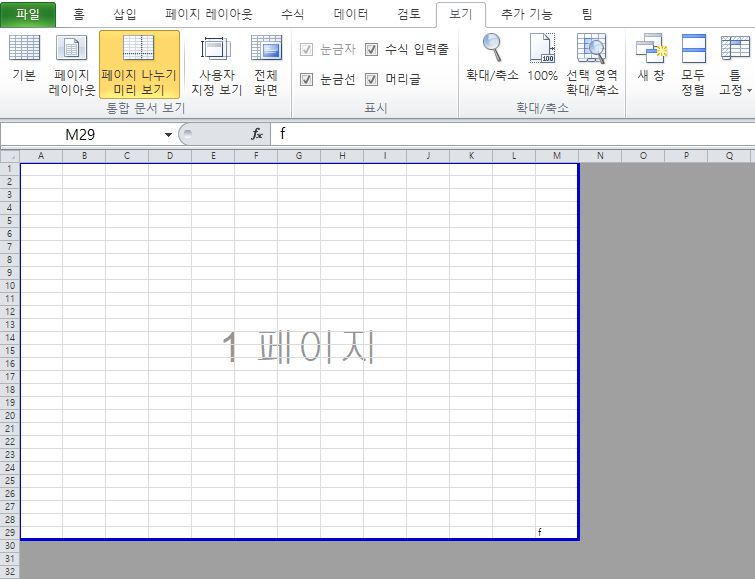
Task: Click the fx insert function button
Action: coord(257,134)
